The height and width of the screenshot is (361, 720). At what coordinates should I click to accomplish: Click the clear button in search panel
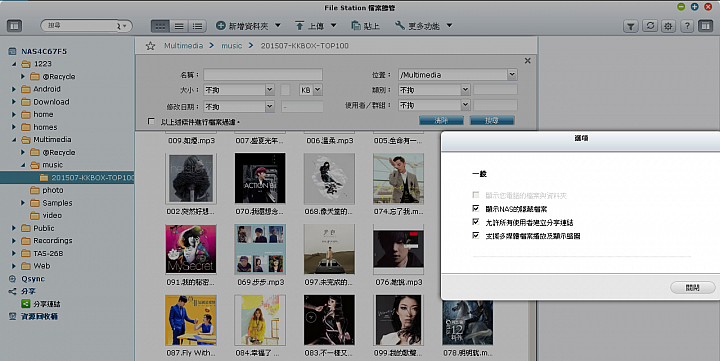441,120
